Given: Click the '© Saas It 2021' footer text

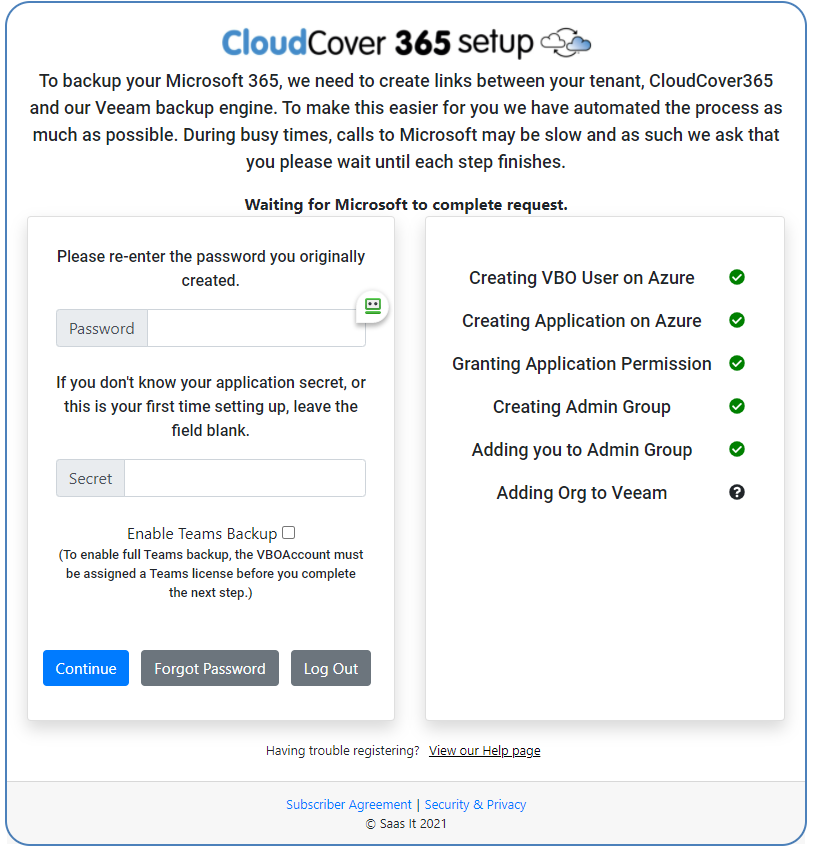Looking at the screenshot, I should click(x=406, y=824).
